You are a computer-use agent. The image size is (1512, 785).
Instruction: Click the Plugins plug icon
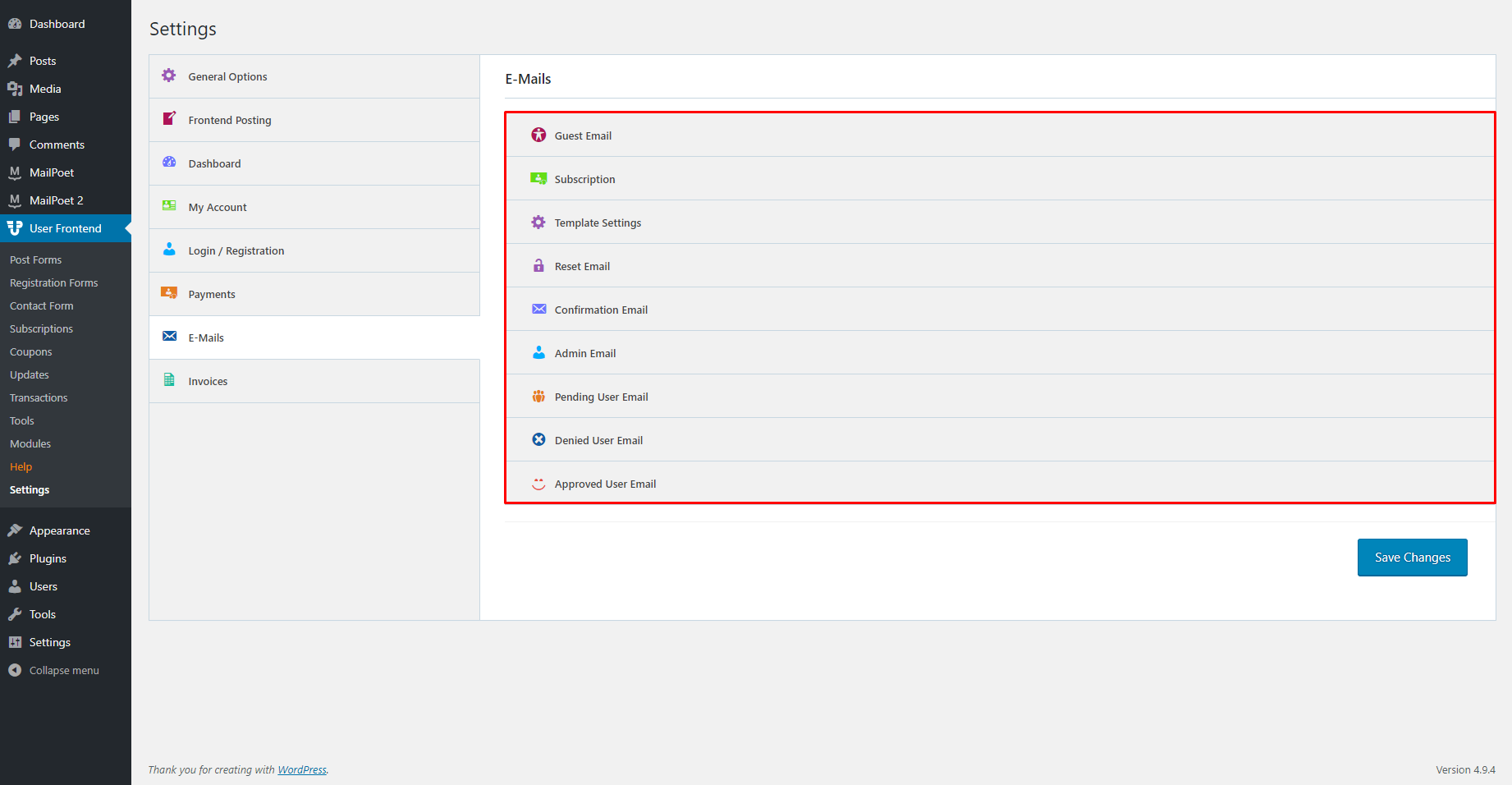tap(15, 558)
